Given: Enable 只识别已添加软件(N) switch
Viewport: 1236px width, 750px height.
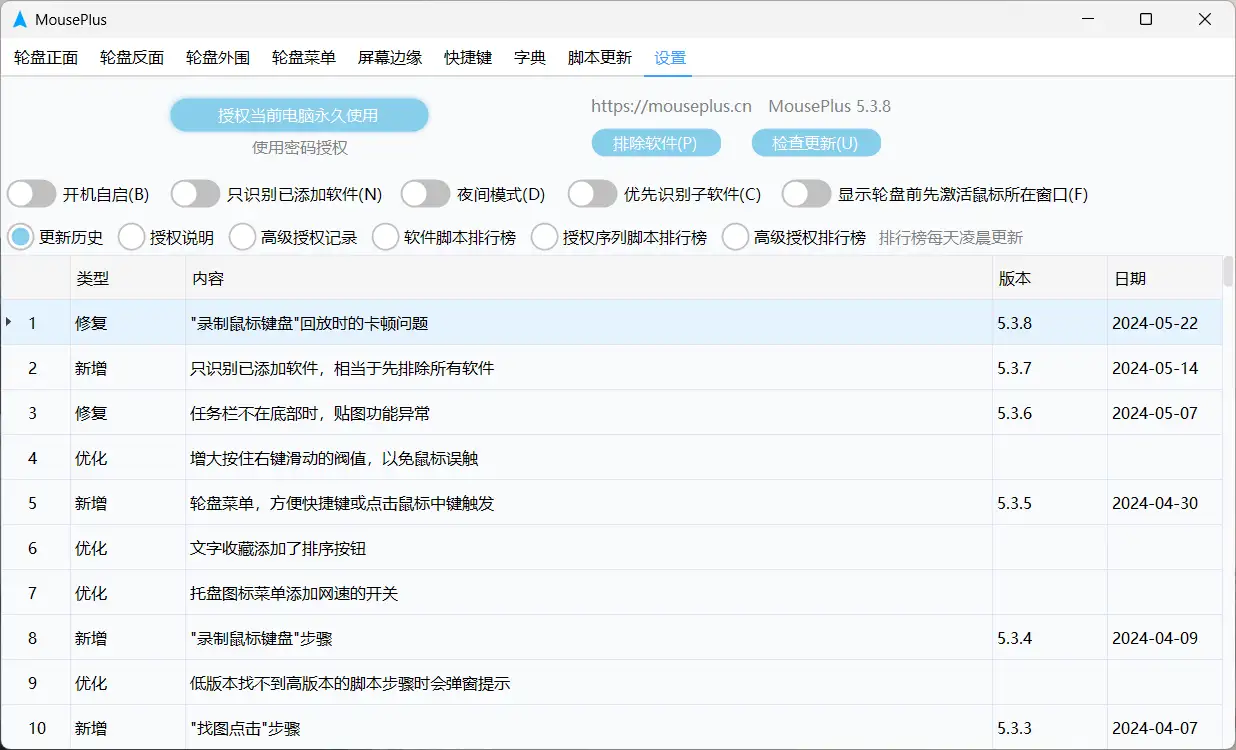Looking at the screenshot, I should click(195, 194).
